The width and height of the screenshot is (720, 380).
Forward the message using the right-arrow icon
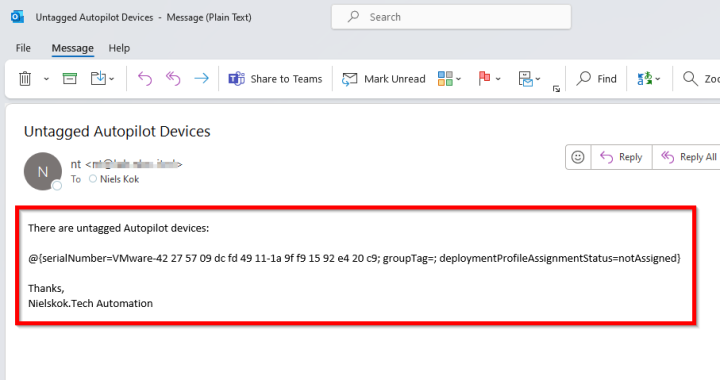coord(201,78)
